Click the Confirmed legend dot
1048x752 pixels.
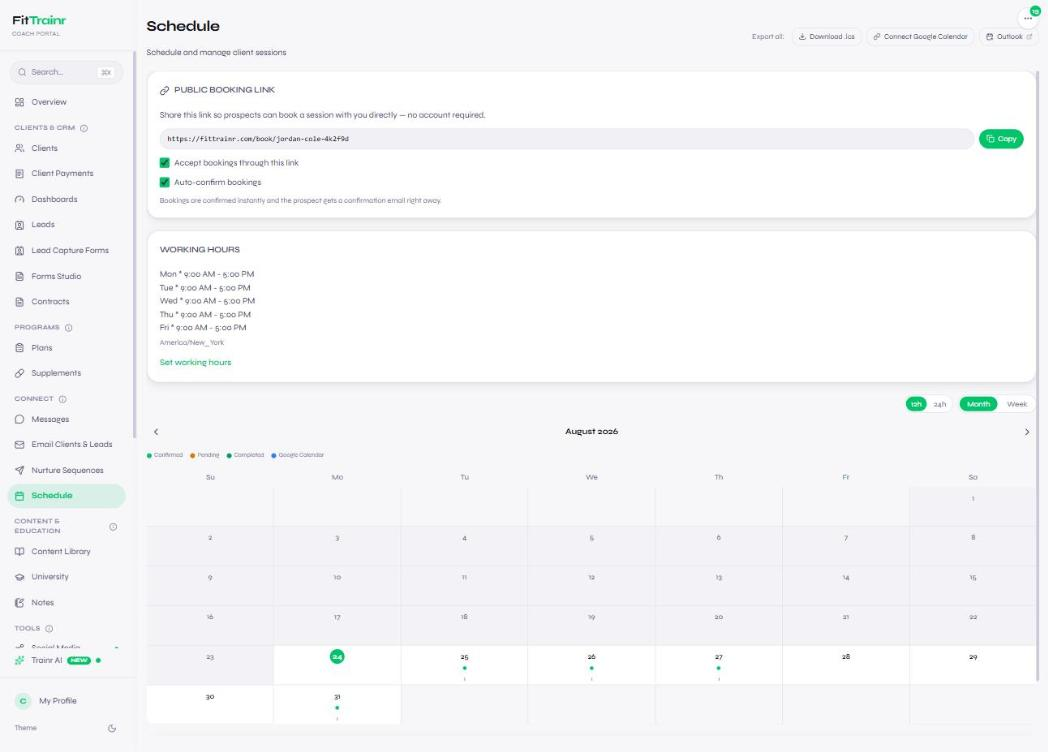149,456
